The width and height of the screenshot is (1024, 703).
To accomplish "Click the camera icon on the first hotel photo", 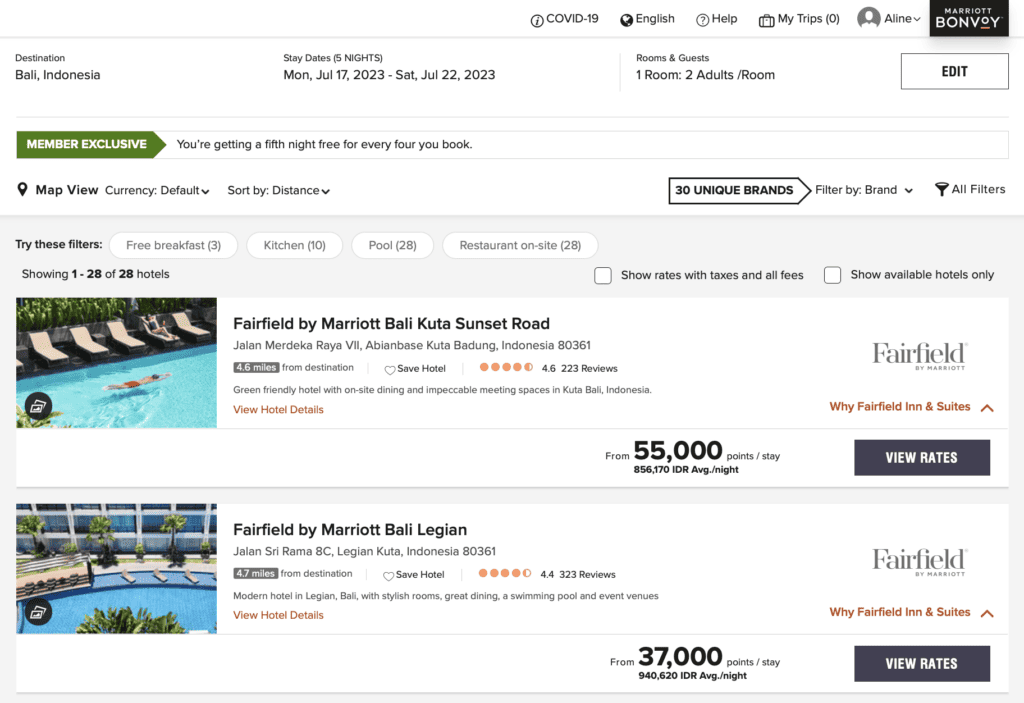I will [x=38, y=406].
